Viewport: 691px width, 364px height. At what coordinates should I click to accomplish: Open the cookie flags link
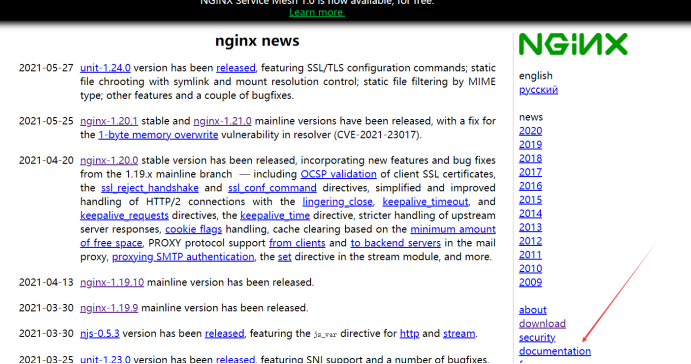pyautogui.click(x=193, y=229)
